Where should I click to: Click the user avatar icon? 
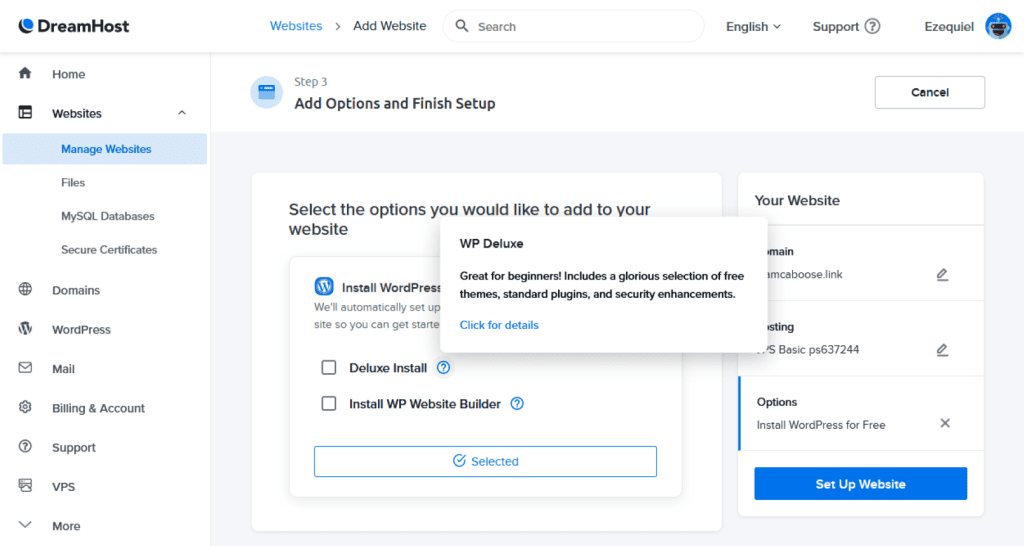coord(997,27)
